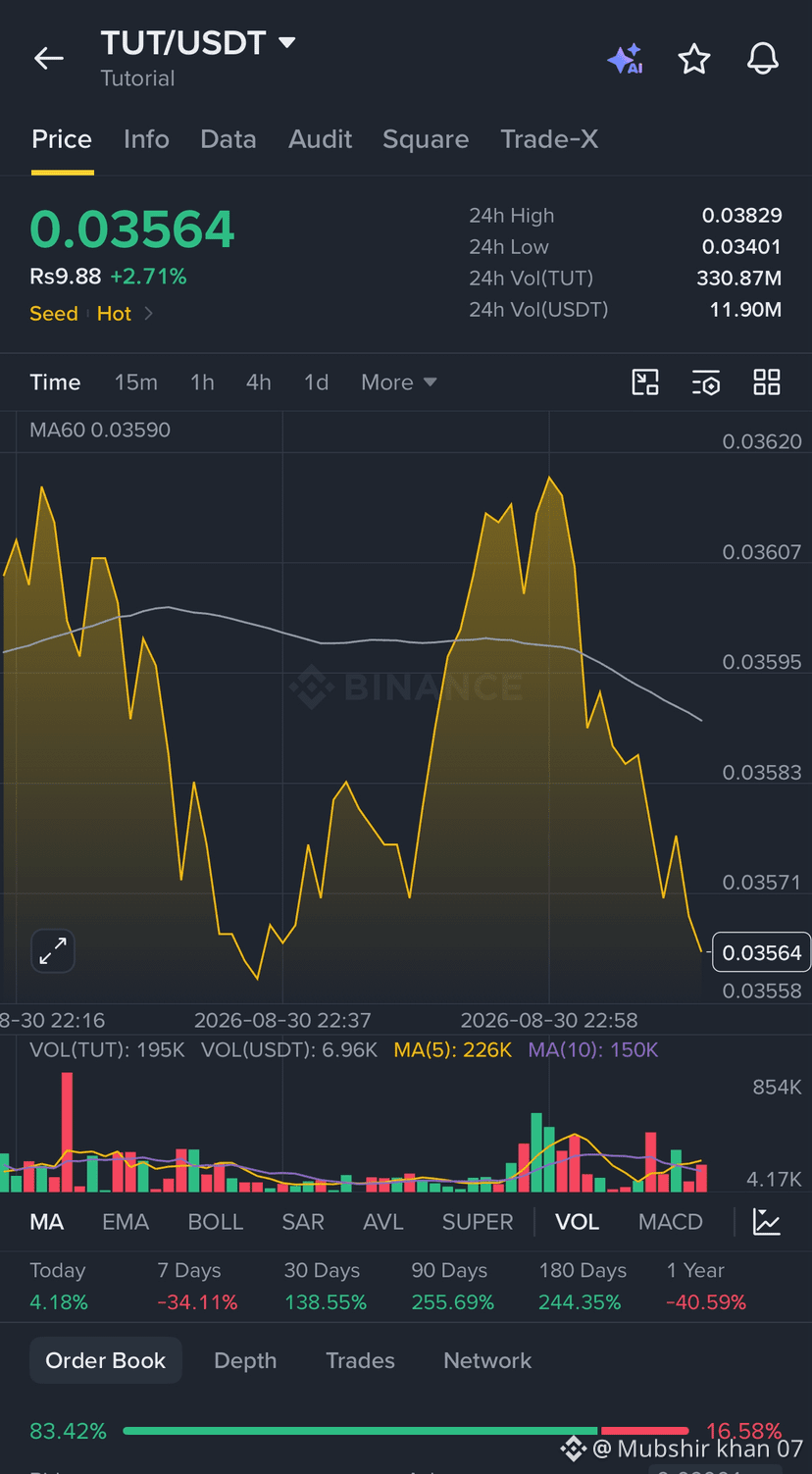Select the MACD sub-indicator

(671, 1222)
